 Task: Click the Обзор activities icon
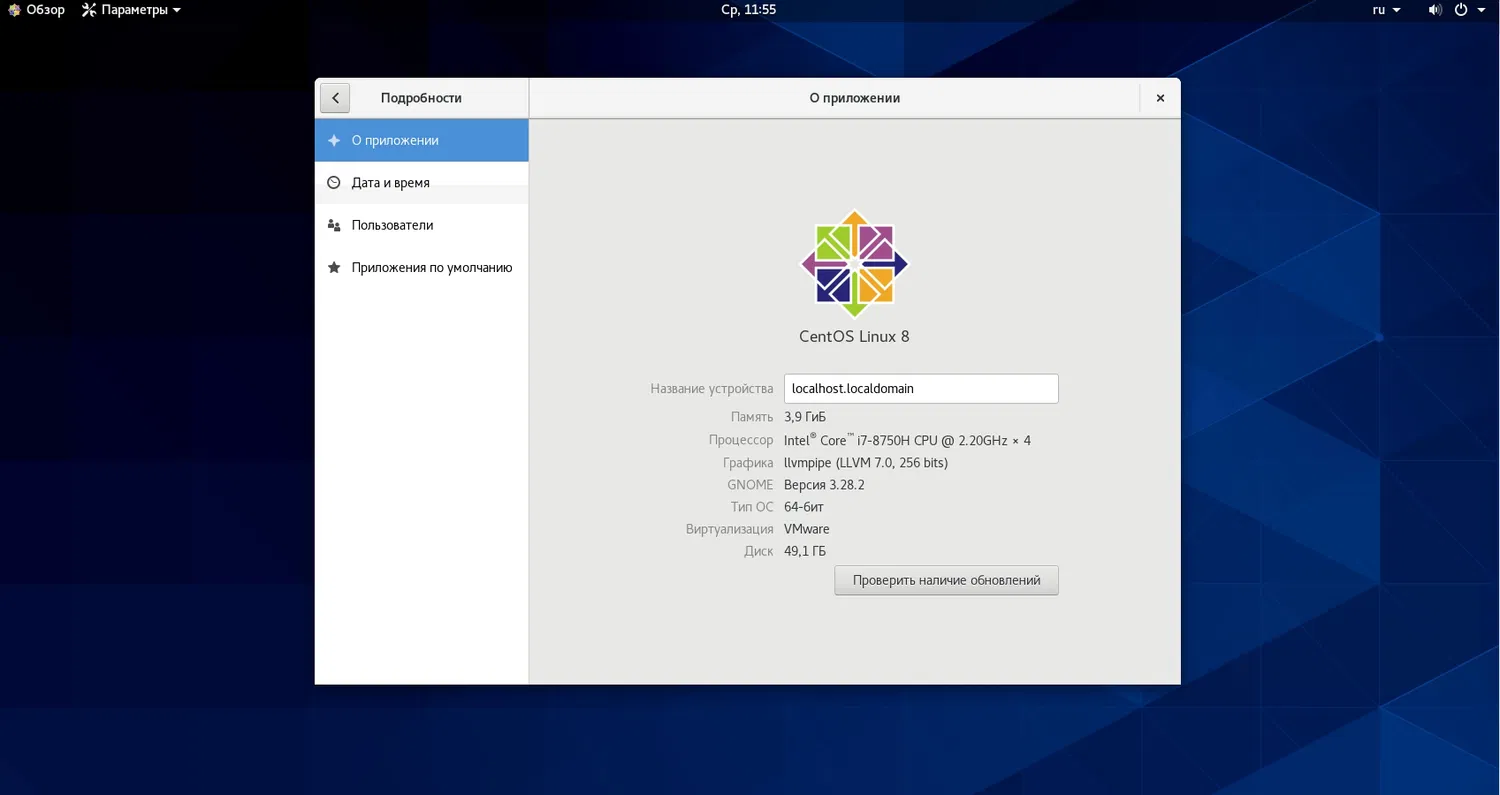[x=14, y=10]
